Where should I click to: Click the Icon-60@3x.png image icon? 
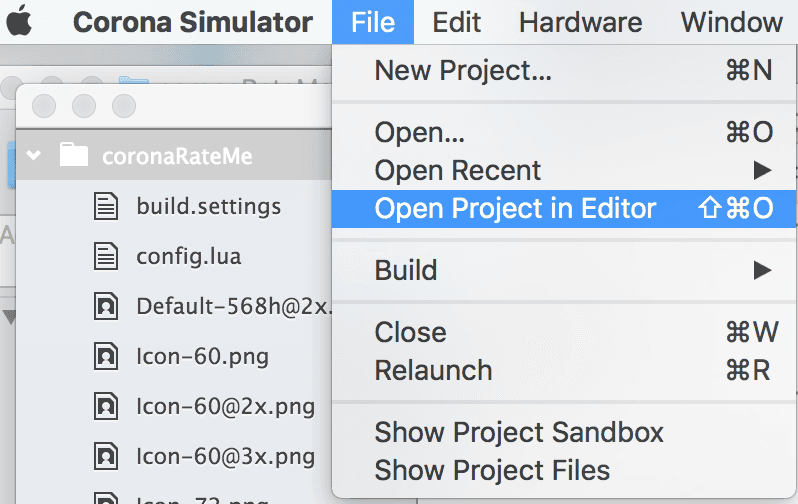coord(106,457)
